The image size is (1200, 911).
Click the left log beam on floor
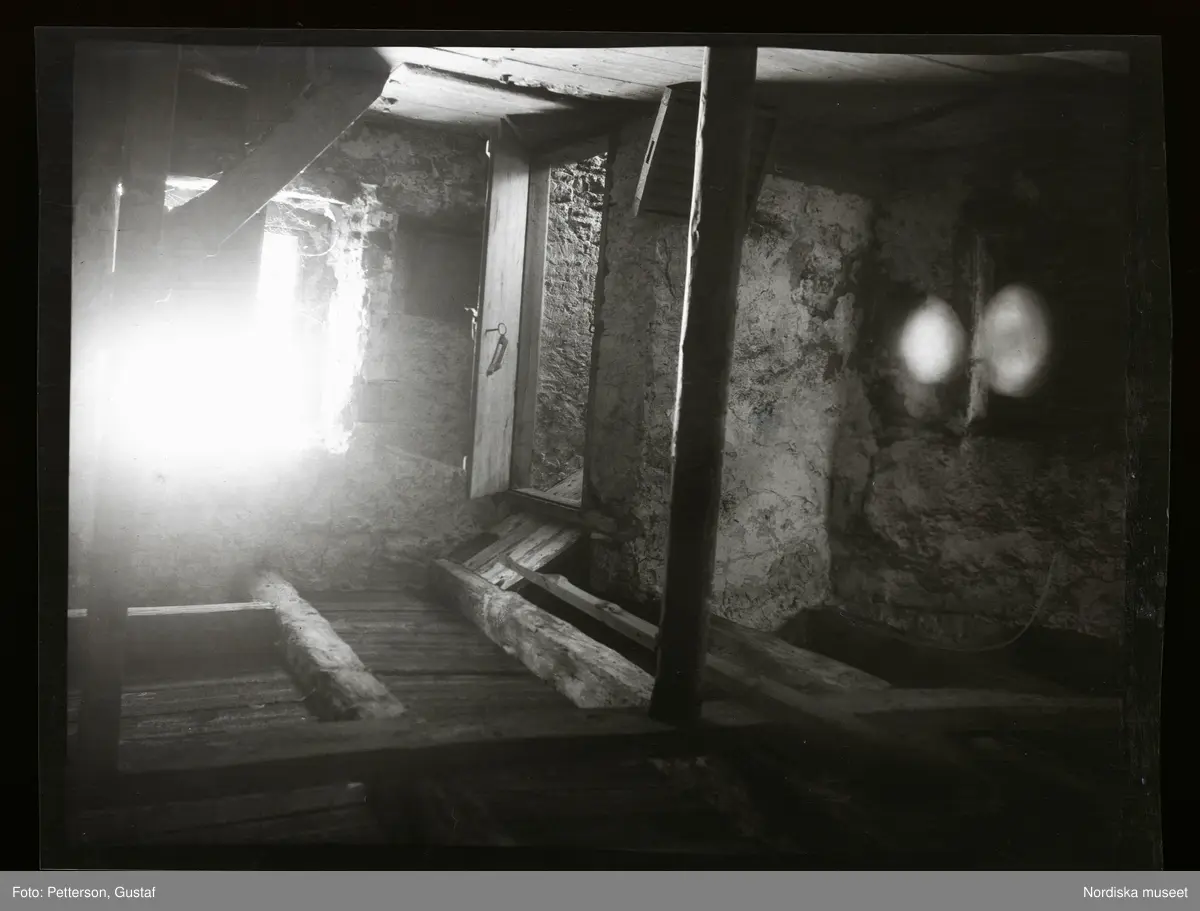tap(325, 650)
